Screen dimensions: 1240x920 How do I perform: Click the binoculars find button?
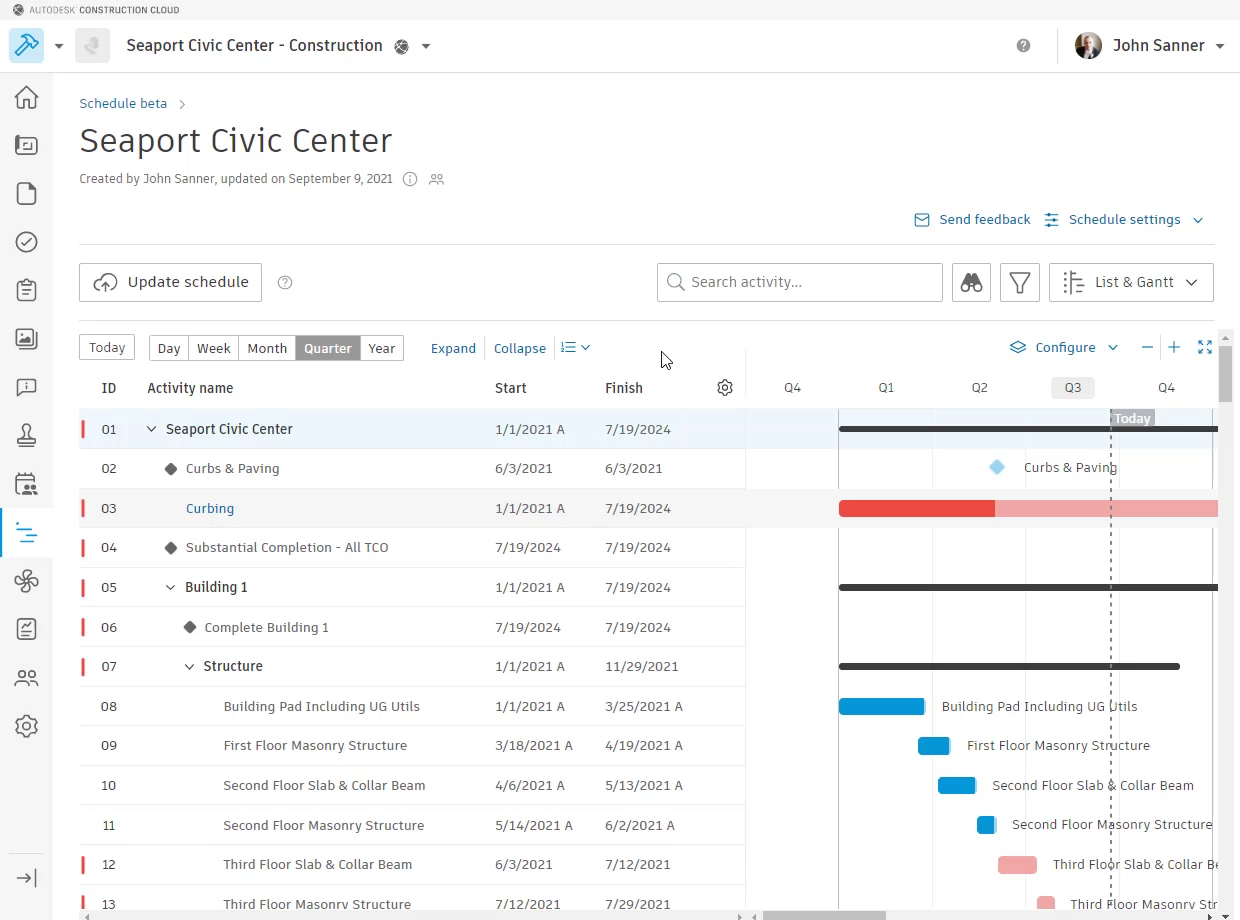click(x=971, y=283)
